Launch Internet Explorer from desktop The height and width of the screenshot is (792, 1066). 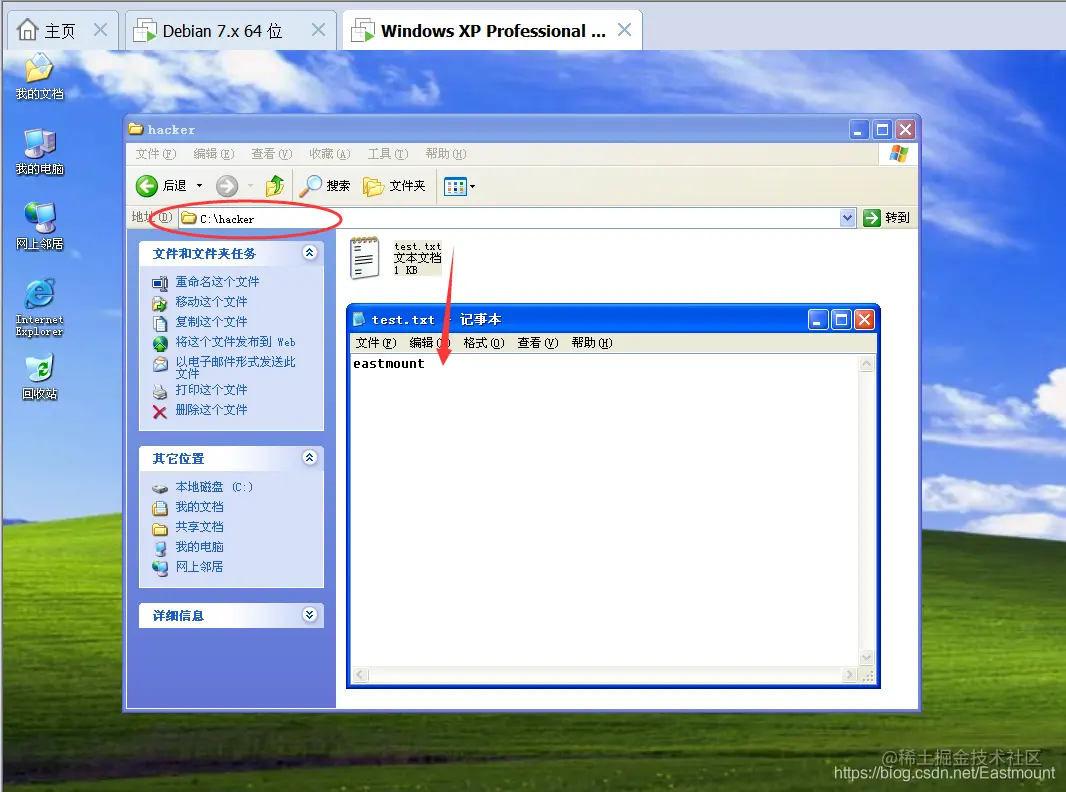click(x=39, y=307)
